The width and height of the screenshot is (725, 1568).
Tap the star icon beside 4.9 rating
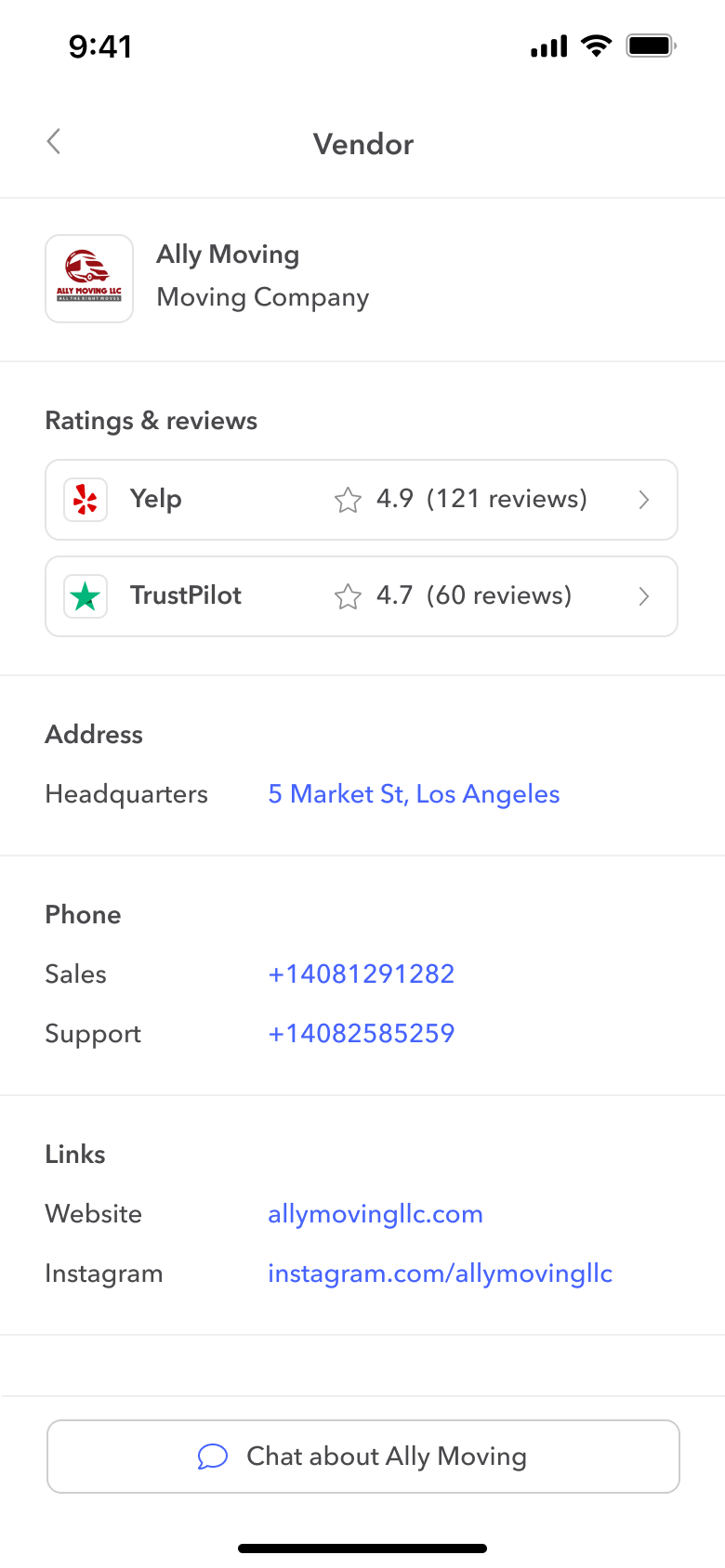(x=348, y=500)
